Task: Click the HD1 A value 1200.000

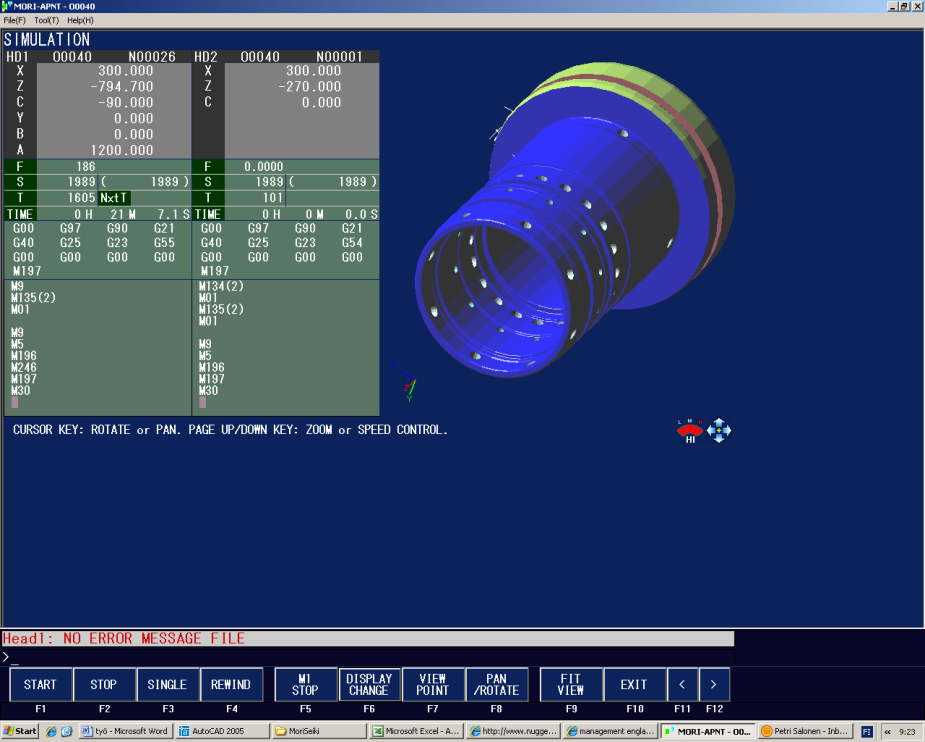Action: click(122, 150)
